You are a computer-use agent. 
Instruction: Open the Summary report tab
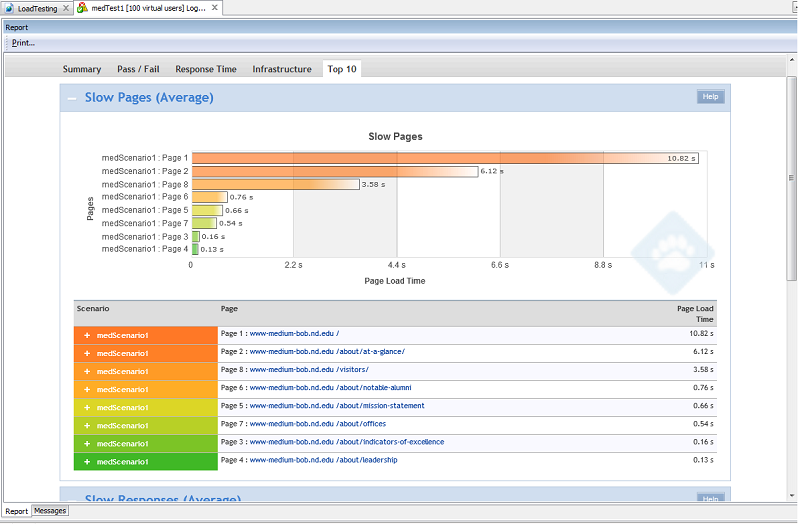pyautogui.click(x=82, y=69)
